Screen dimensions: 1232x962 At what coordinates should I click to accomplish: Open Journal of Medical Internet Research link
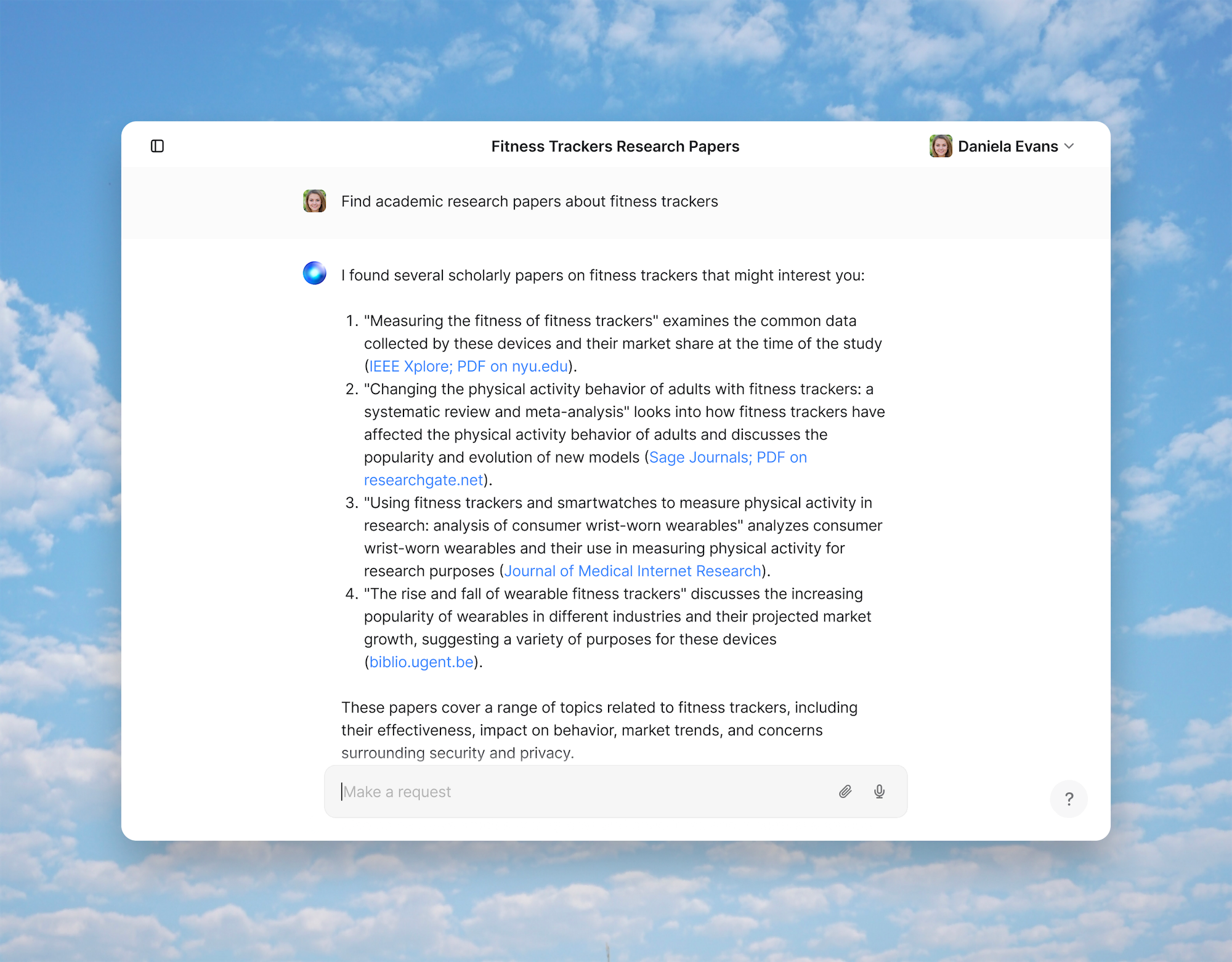pos(633,572)
